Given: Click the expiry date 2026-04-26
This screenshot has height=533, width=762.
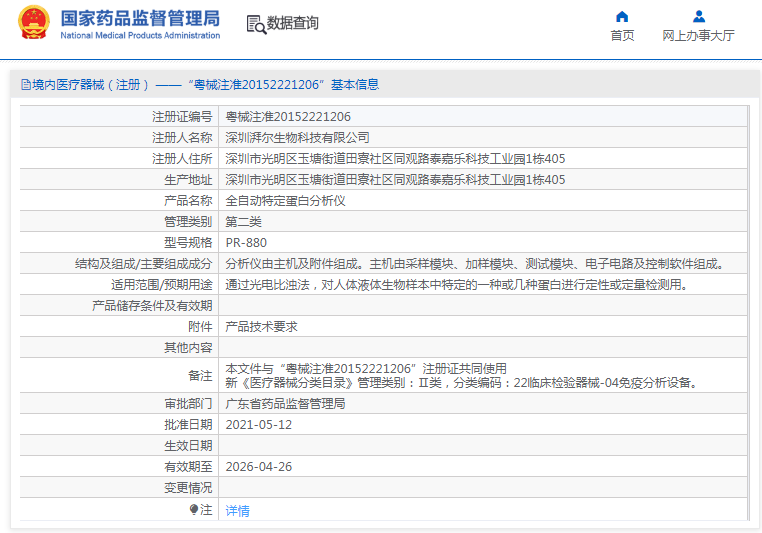Looking at the screenshot, I should 258,466.
